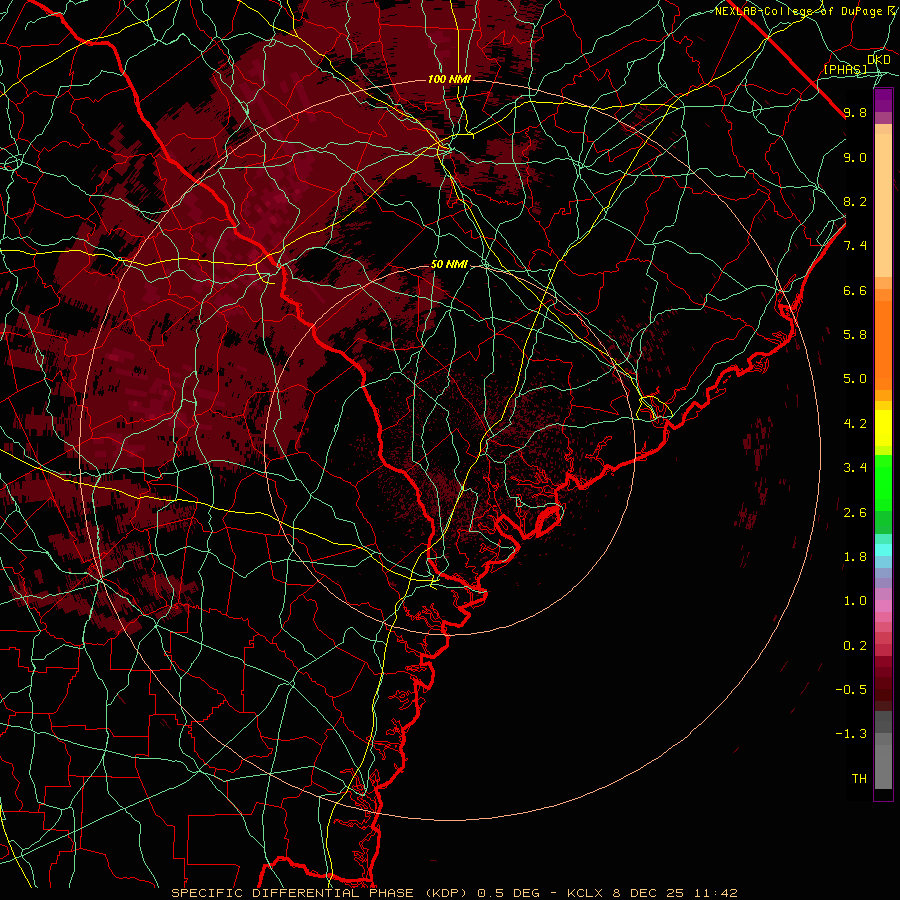900x900 pixels.
Task: Click the 9.0 value on the color scale
Action: point(855,157)
